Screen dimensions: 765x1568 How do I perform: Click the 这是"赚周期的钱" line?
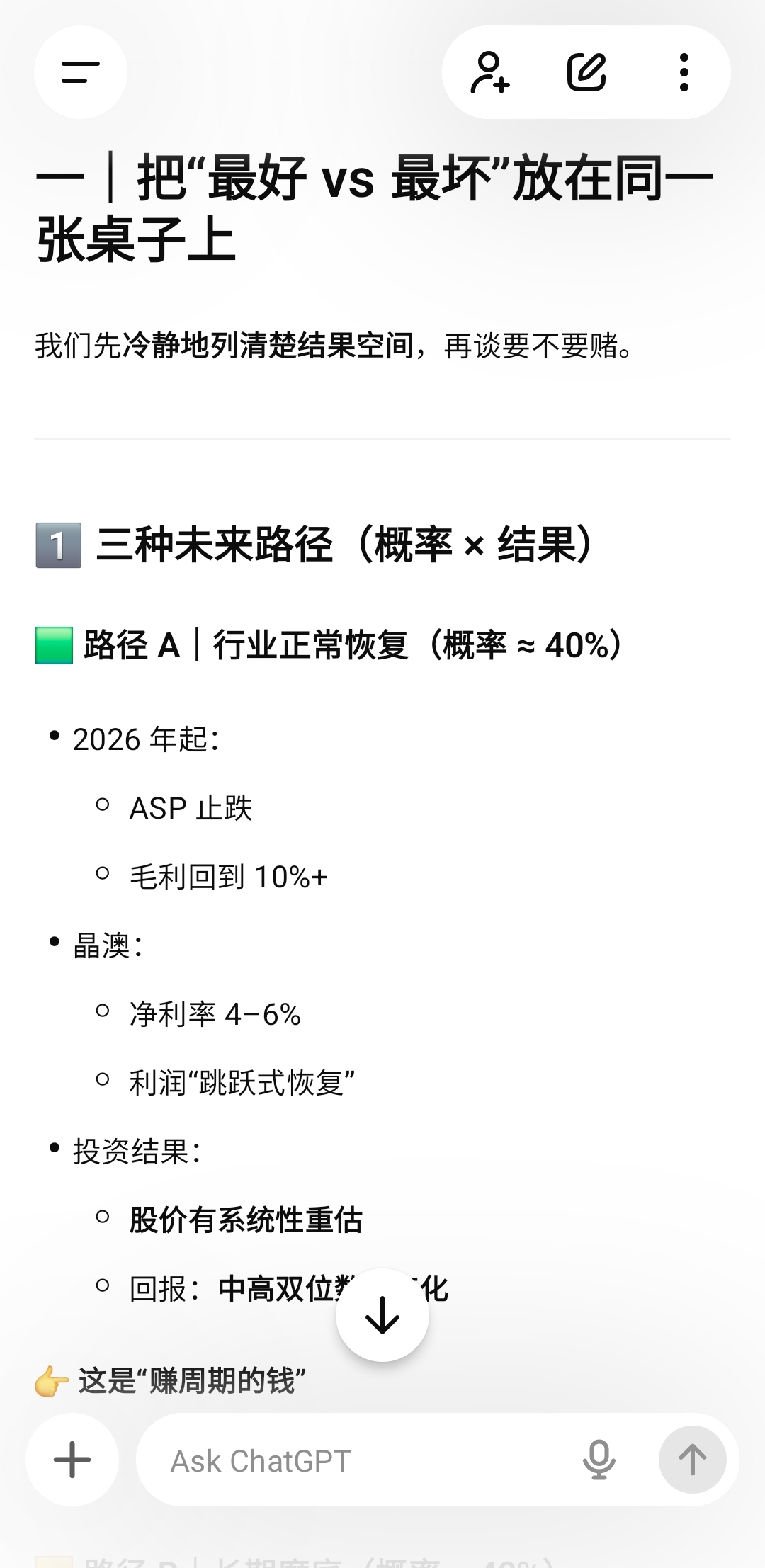pos(192,1382)
